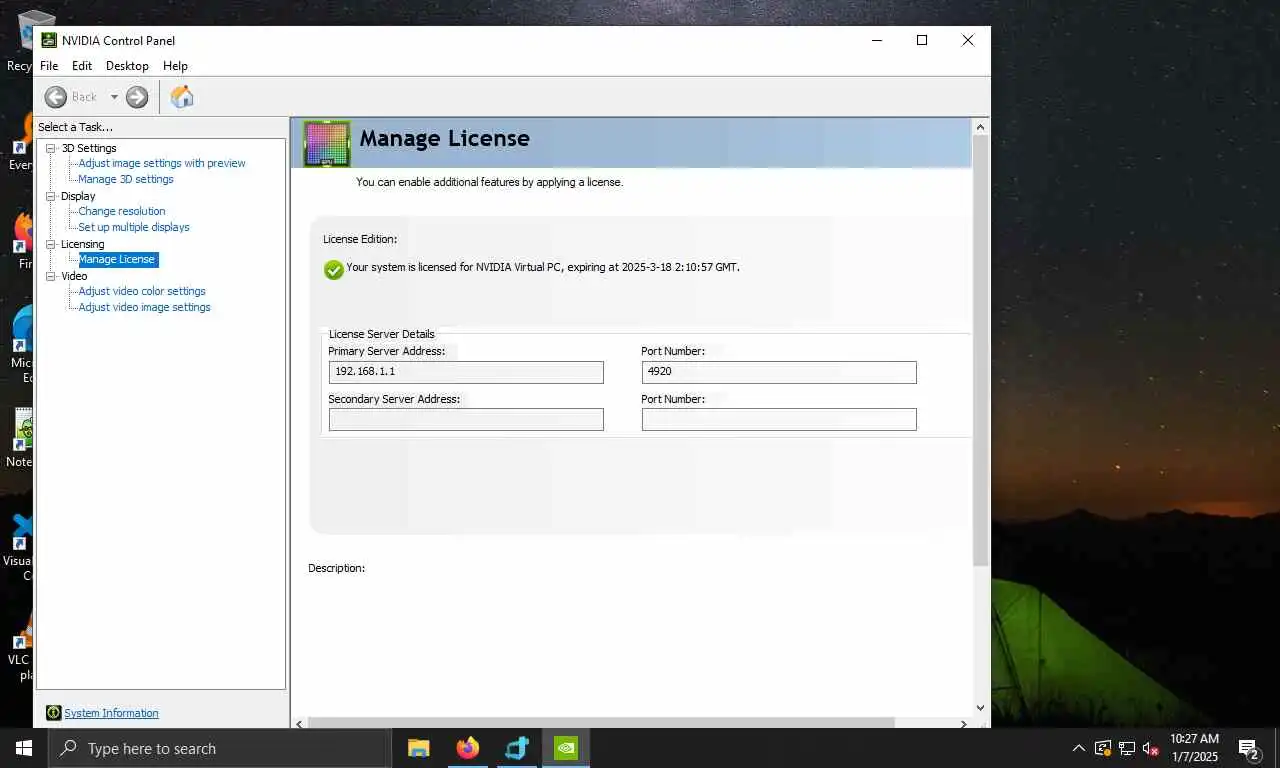Click the NVIDIA Control Panel taskbar icon

point(566,748)
